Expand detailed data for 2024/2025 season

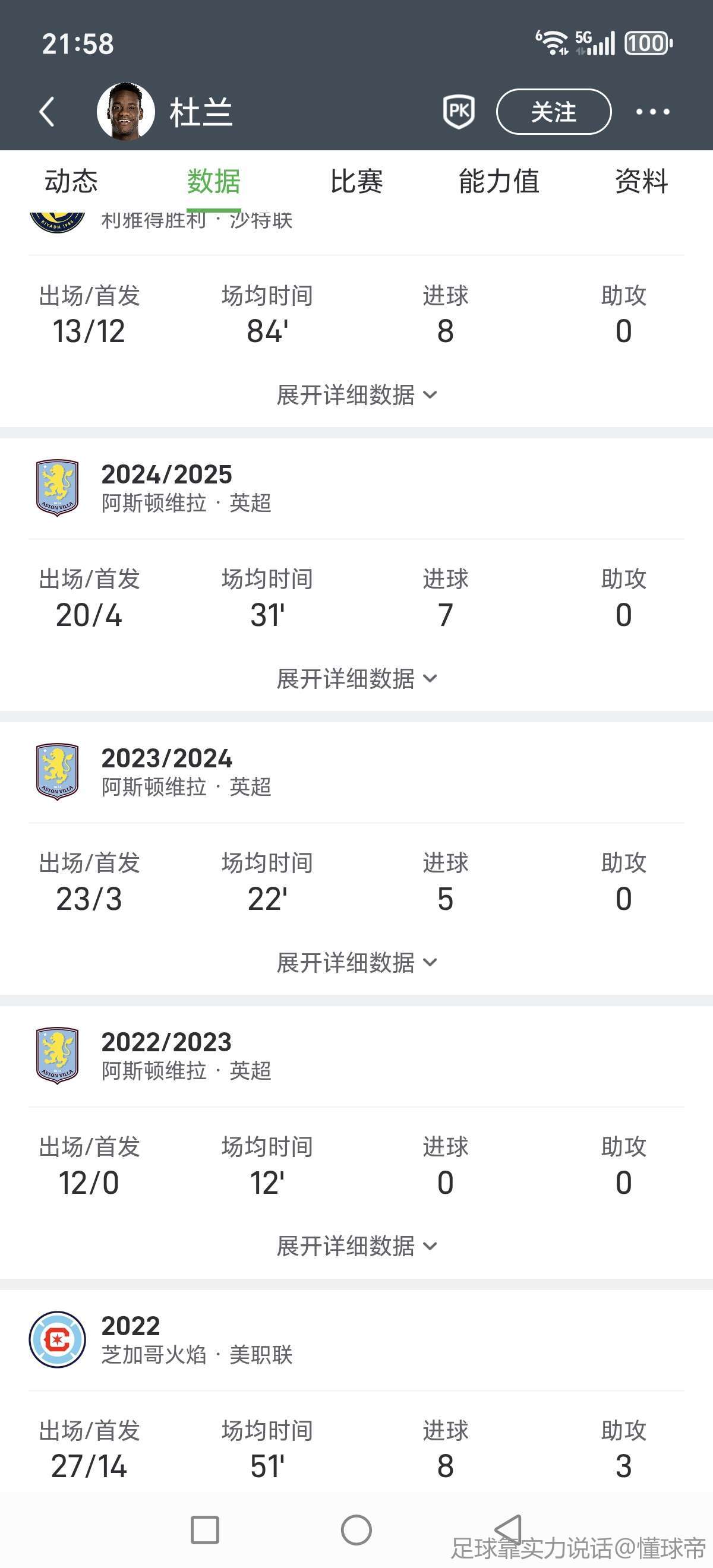(356, 679)
